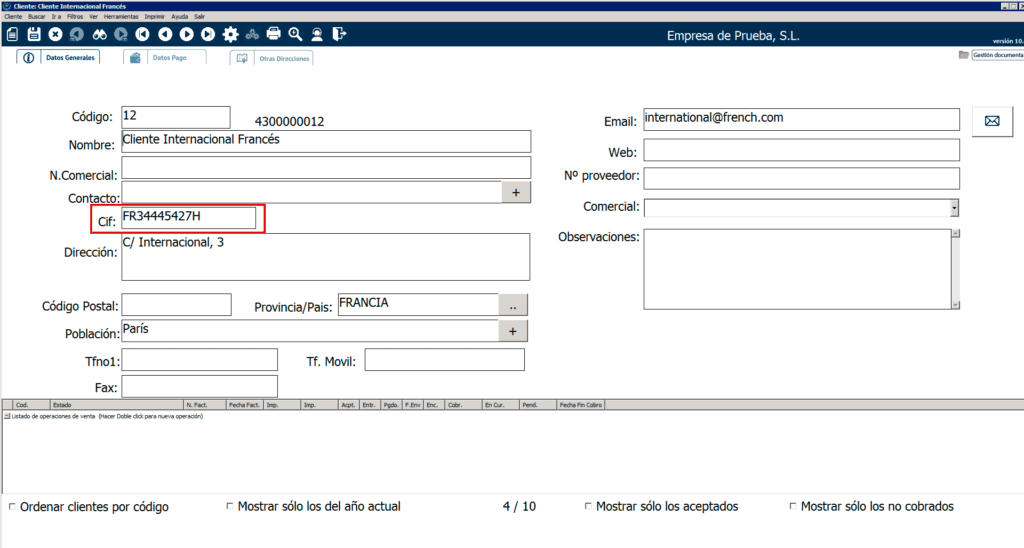Send email using the envelope button

pos(992,120)
